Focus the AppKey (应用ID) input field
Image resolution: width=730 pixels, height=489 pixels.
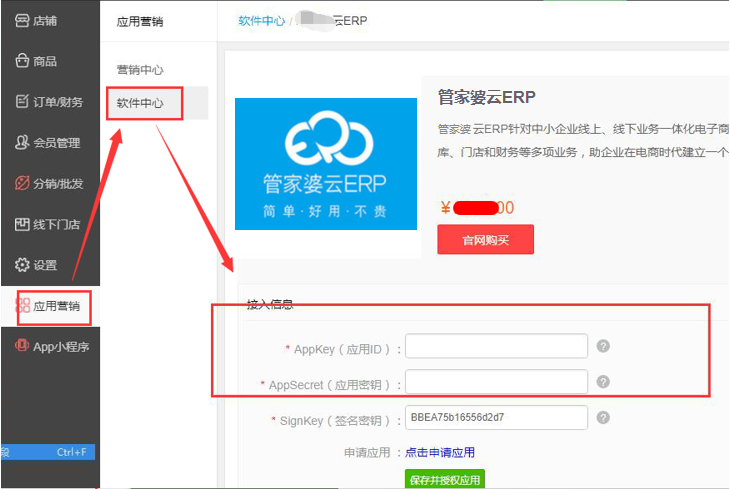(496, 346)
